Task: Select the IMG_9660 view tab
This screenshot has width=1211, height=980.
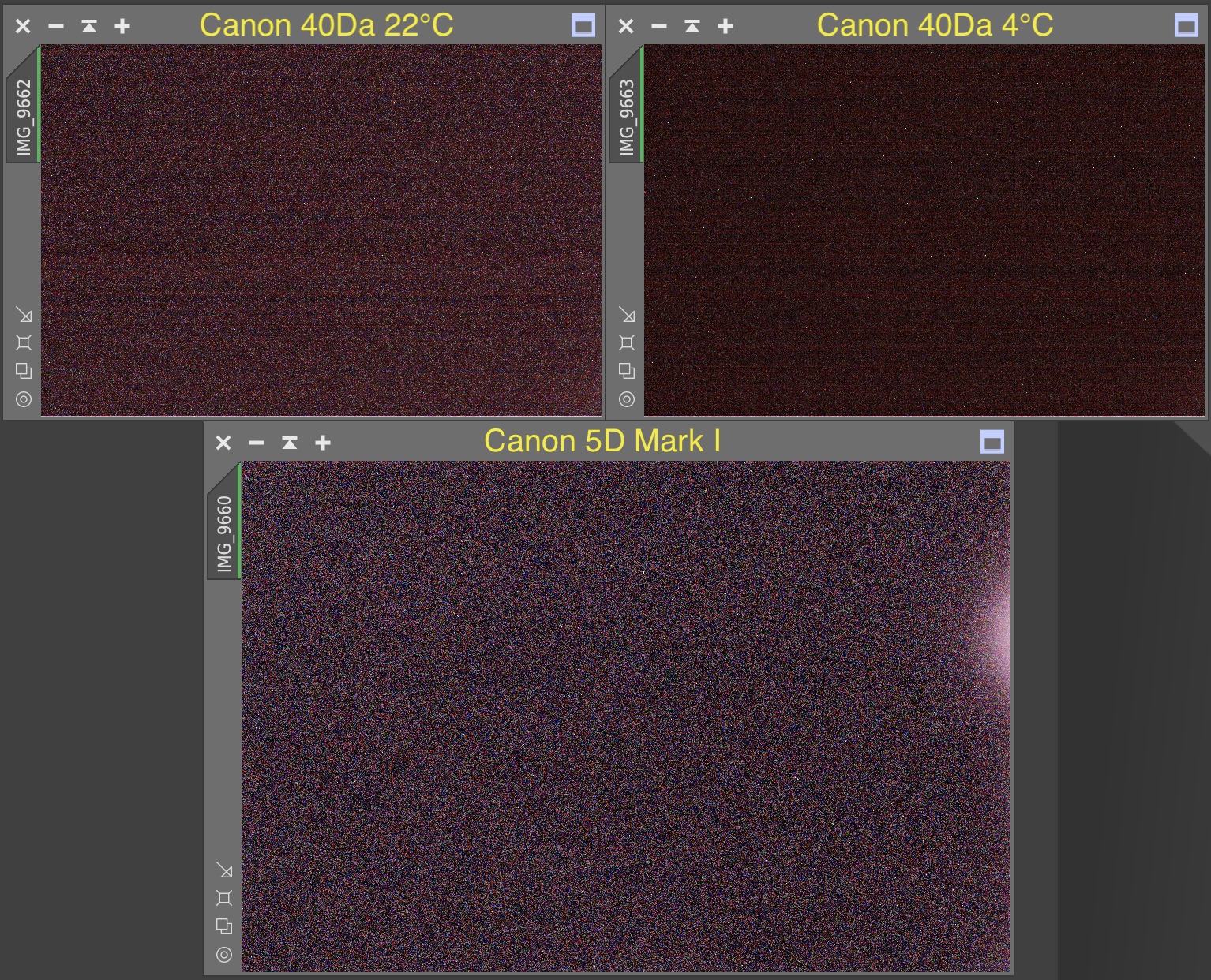Action: pos(224,533)
